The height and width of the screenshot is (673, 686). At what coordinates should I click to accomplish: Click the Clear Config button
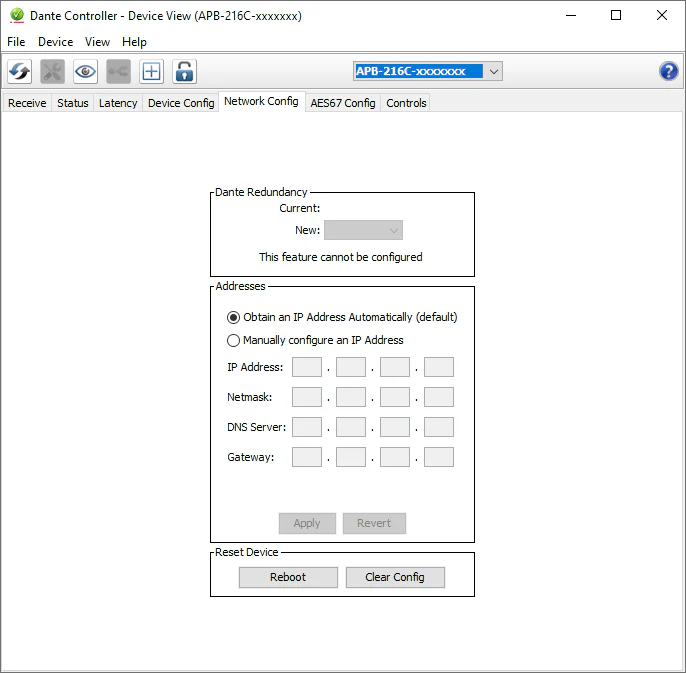pos(395,577)
